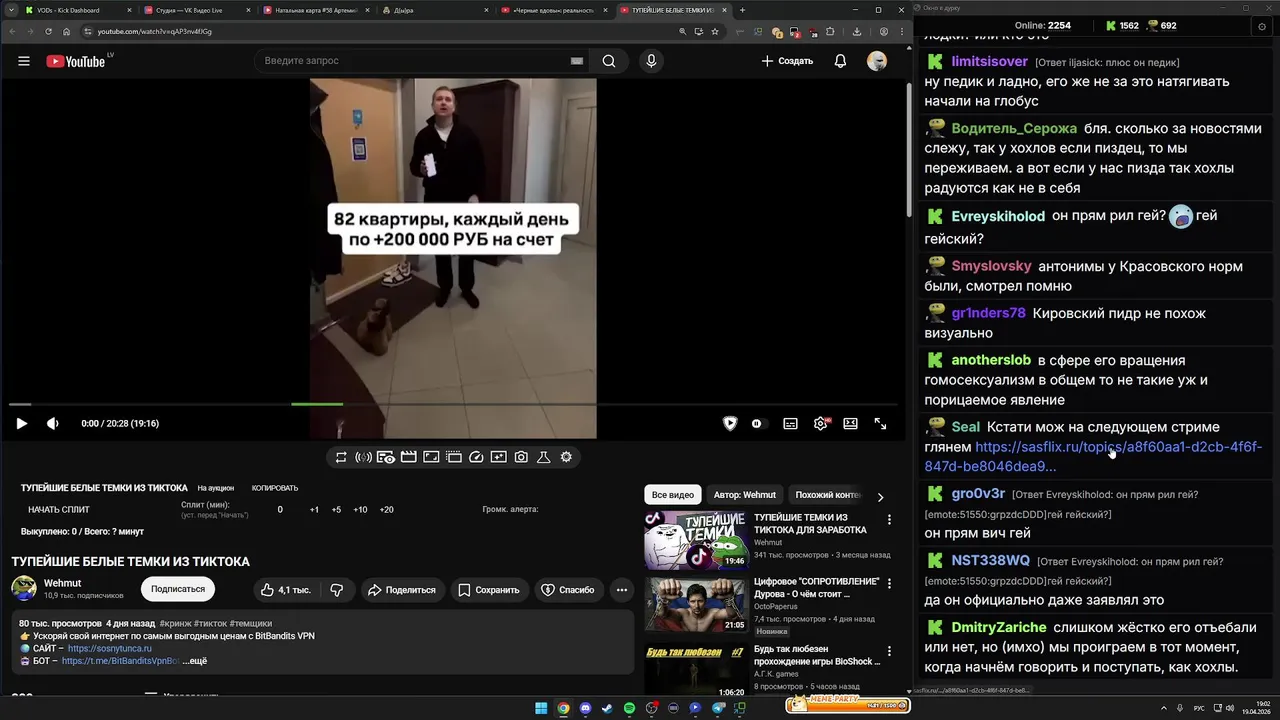The height and width of the screenshot is (720, 1280).
Task: Open the extension toolbar gear settings
Action: tap(566, 457)
